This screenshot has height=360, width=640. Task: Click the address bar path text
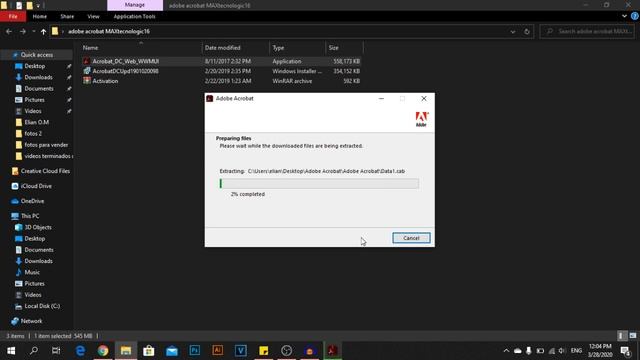[x=109, y=31]
